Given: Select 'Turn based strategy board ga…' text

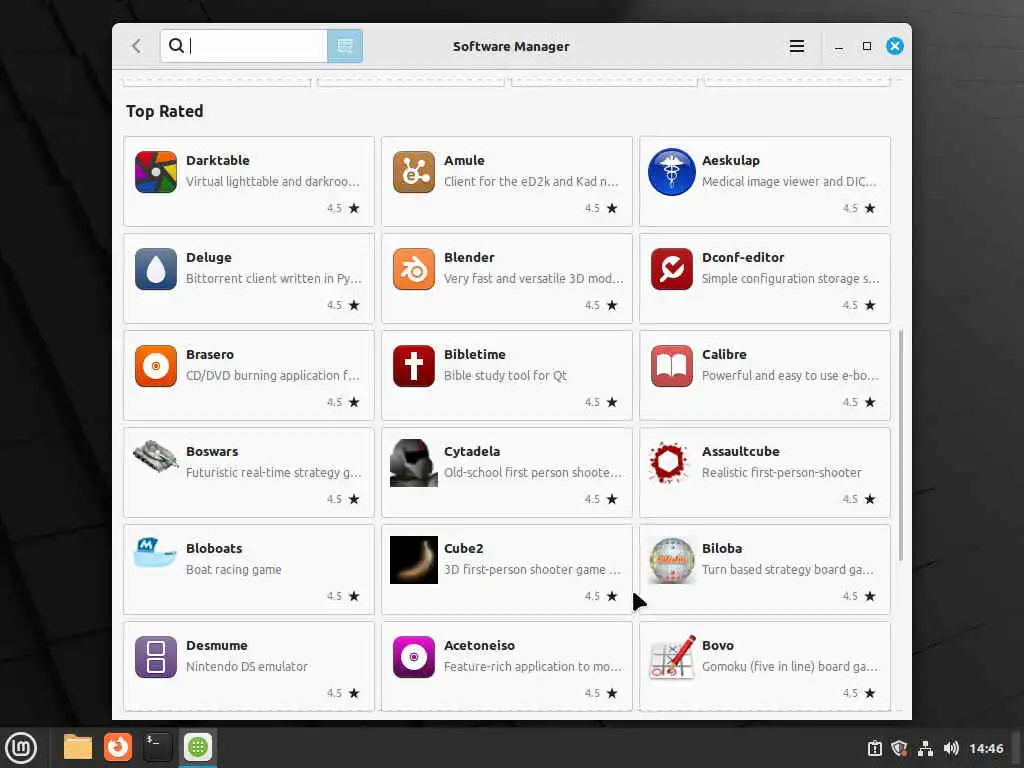Looking at the screenshot, I should pyautogui.click(x=788, y=569).
